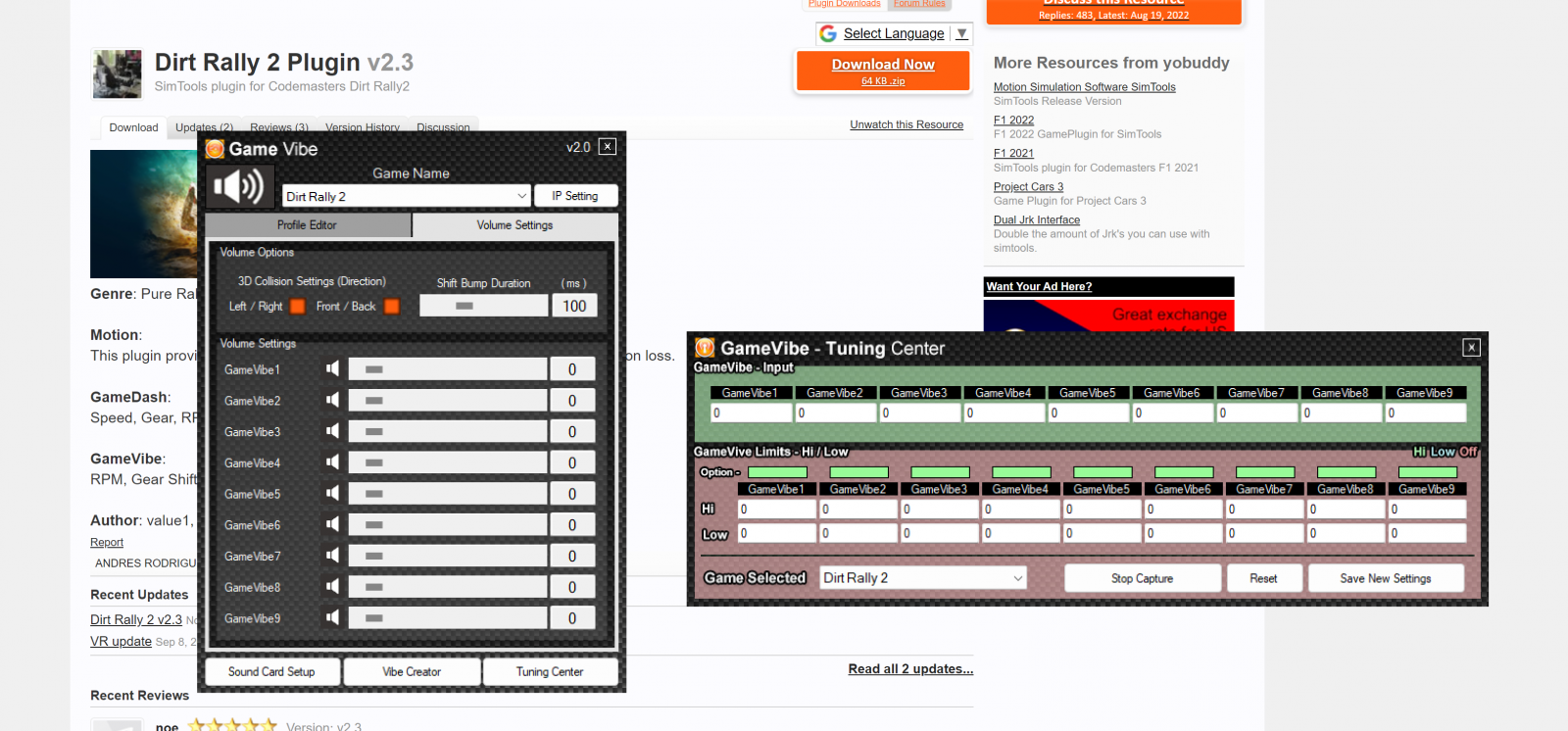Toggle GameVibe6 Hi/Low limit option
Viewport: 1568px width, 731px height.
pyautogui.click(x=1184, y=472)
